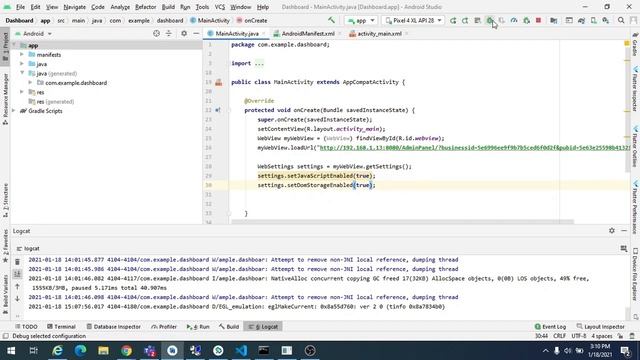This screenshot has width=640, height=360.
Task: Expand the res folder arrow above res (generated)
Action: [x=22, y=92]
